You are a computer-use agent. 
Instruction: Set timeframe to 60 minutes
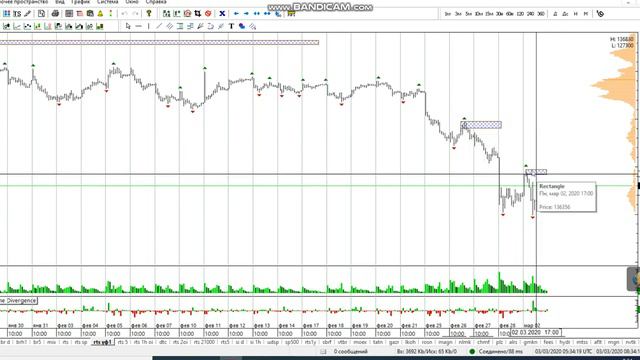coord(510,14)
